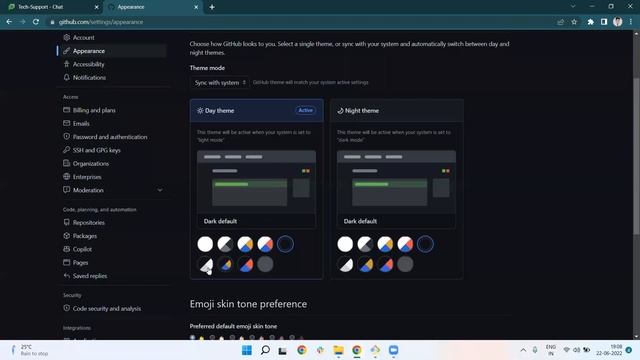Open SSH and GPG keys item

[96, 150]
